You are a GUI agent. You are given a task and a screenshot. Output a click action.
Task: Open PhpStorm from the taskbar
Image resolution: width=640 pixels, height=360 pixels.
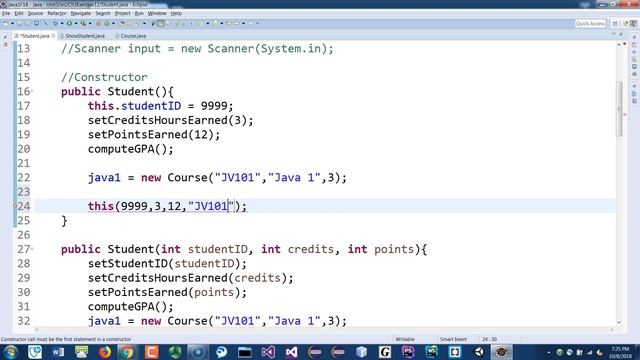coord(408,352)
